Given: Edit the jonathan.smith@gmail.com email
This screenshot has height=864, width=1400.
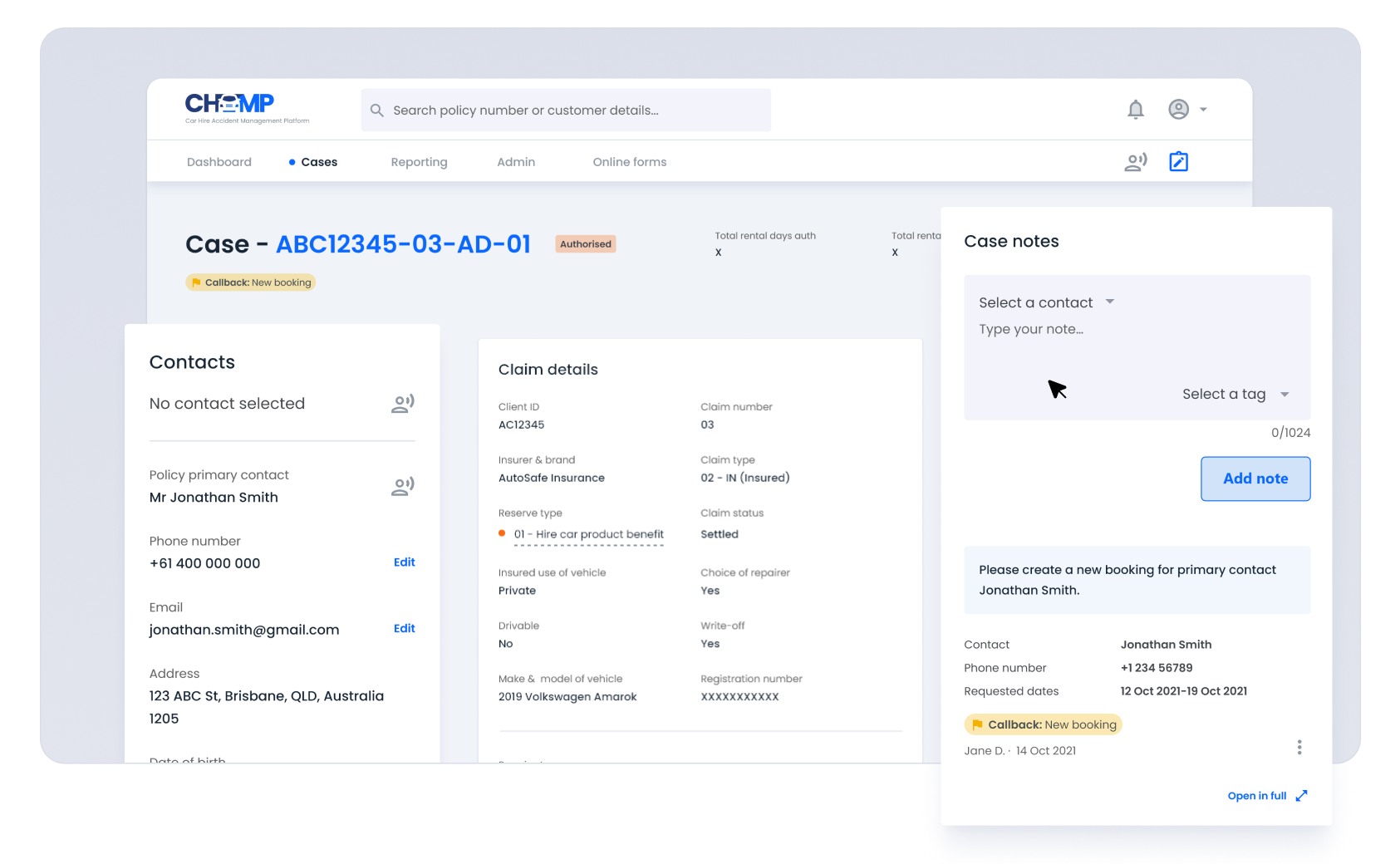Looking at the screenshot, I should (x=404, y=629).
